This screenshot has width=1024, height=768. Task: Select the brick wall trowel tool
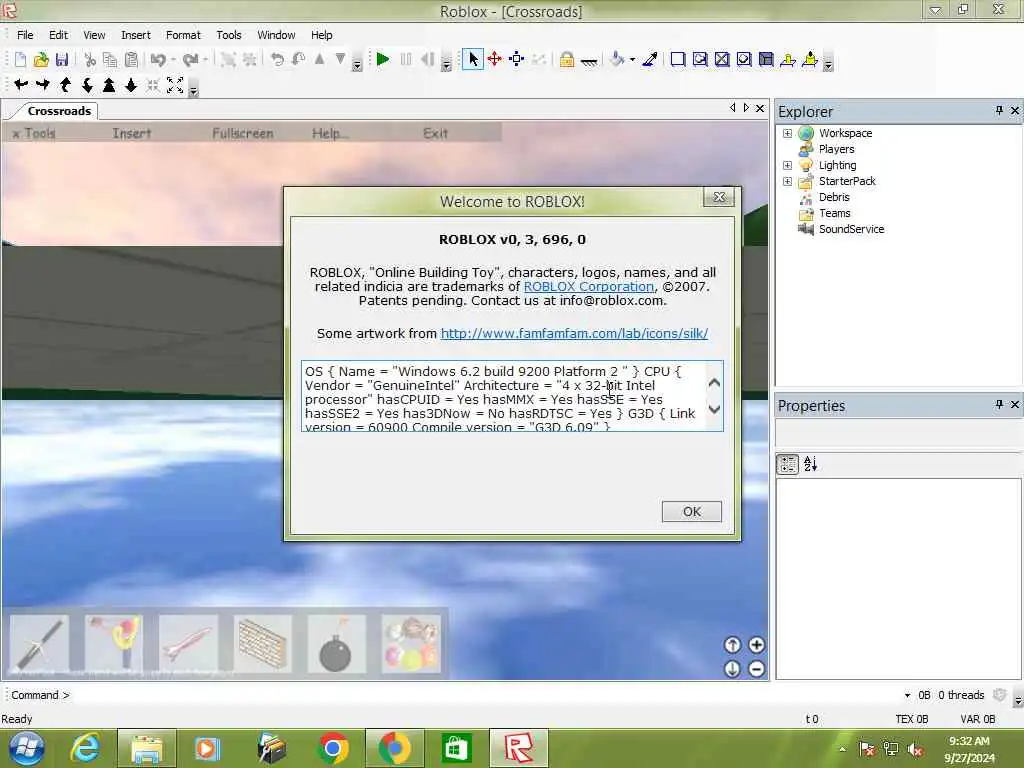click(263, 643)
